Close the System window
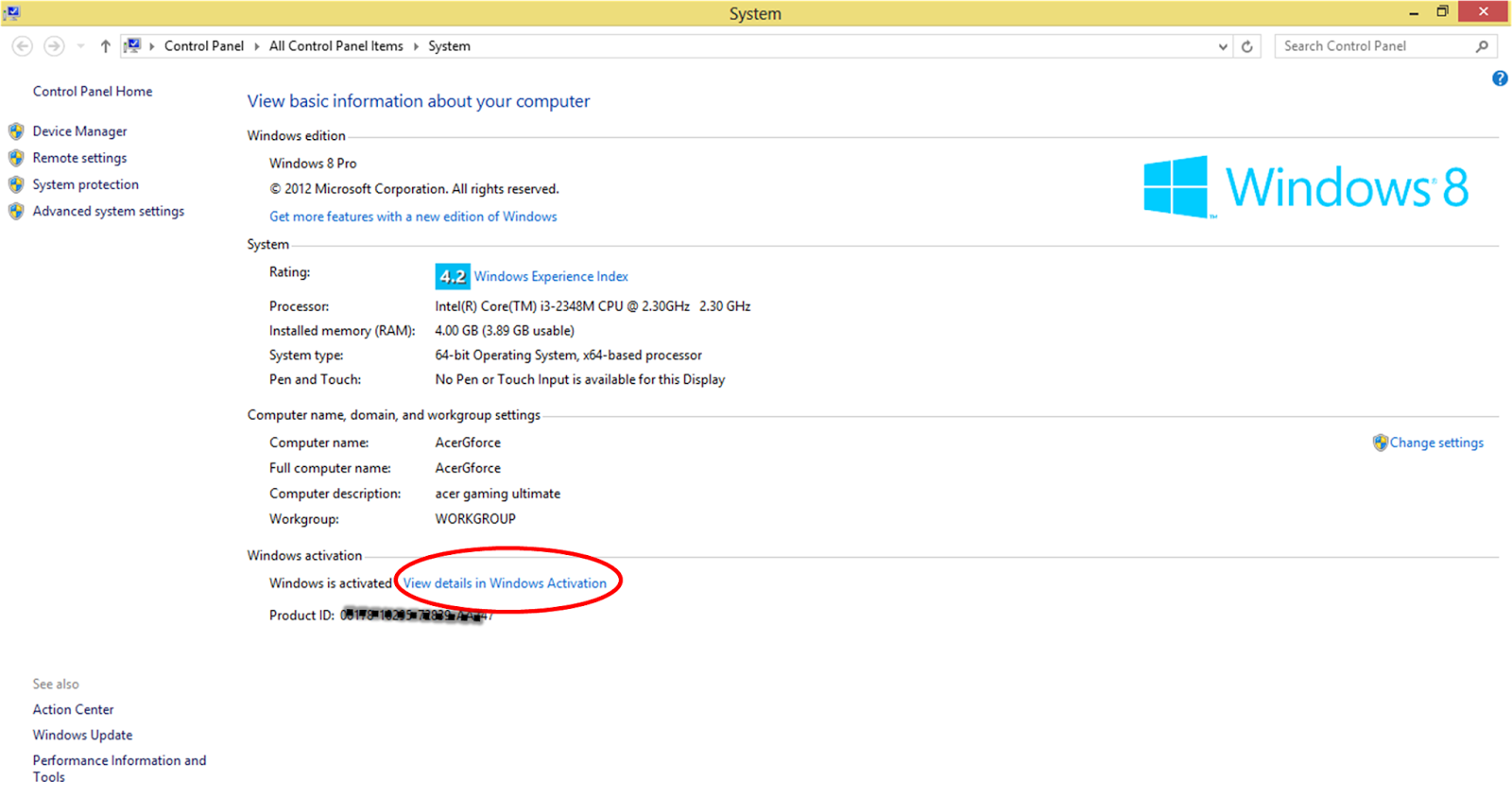The width and height of the screenshot is (1512, 799). click(1484, 11)
